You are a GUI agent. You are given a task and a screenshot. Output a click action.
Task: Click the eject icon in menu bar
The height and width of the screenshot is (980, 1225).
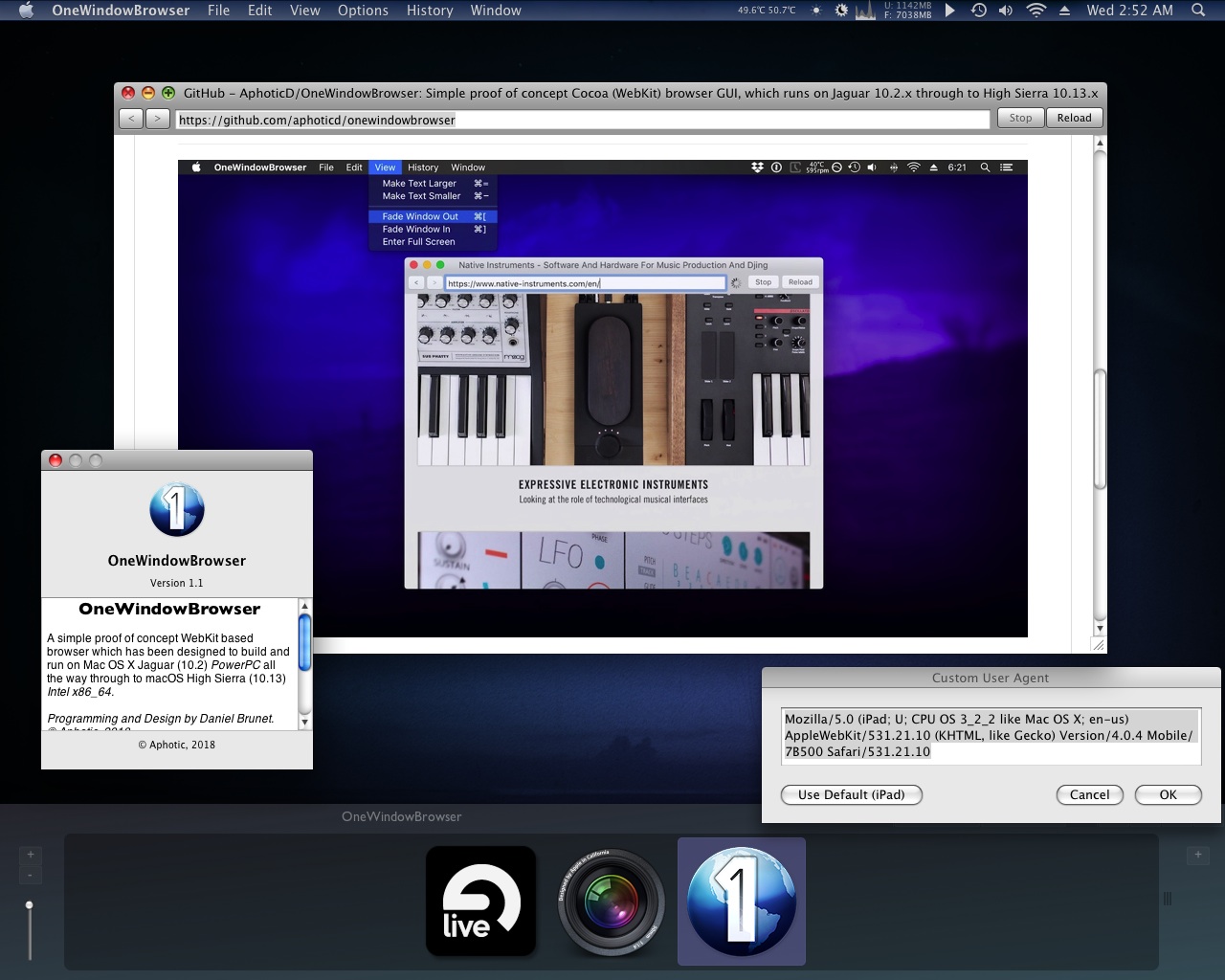[1064, 11]
